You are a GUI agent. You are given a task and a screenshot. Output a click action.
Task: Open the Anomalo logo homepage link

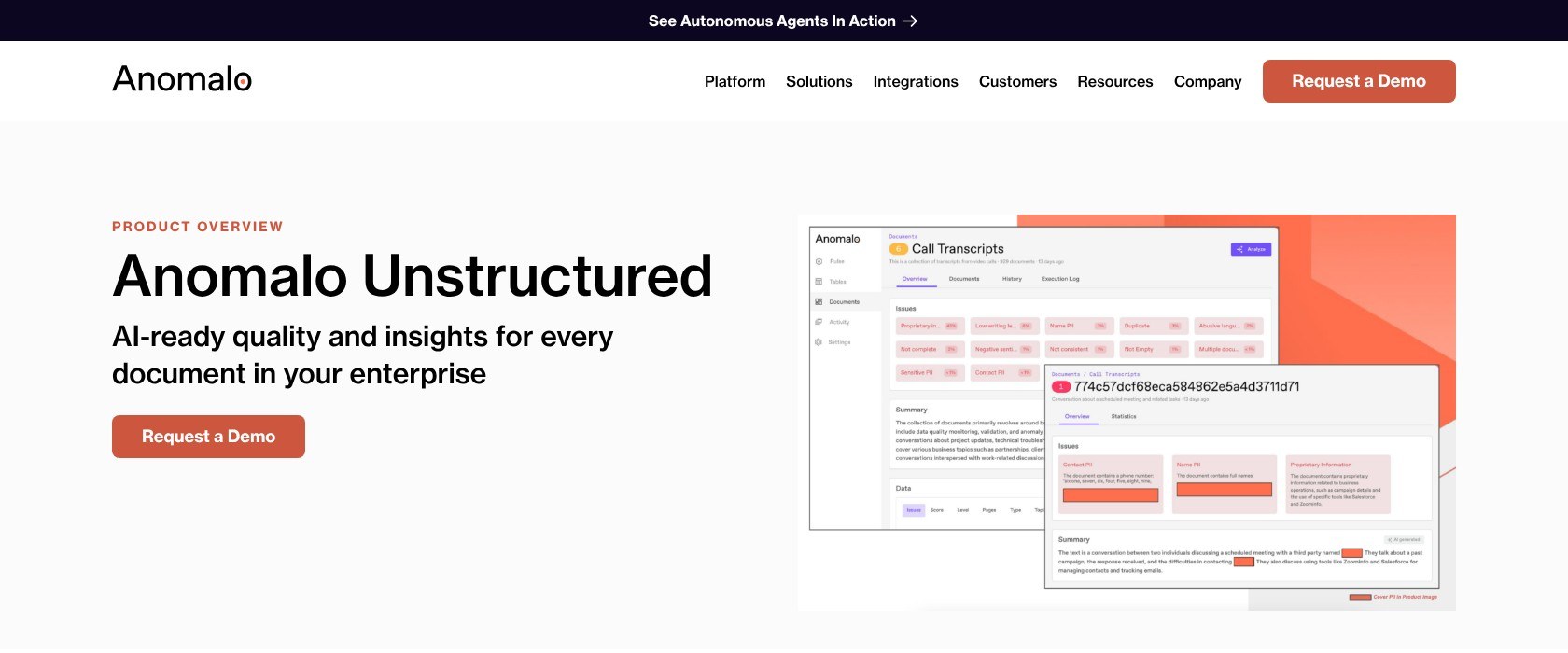coord(182,79)
